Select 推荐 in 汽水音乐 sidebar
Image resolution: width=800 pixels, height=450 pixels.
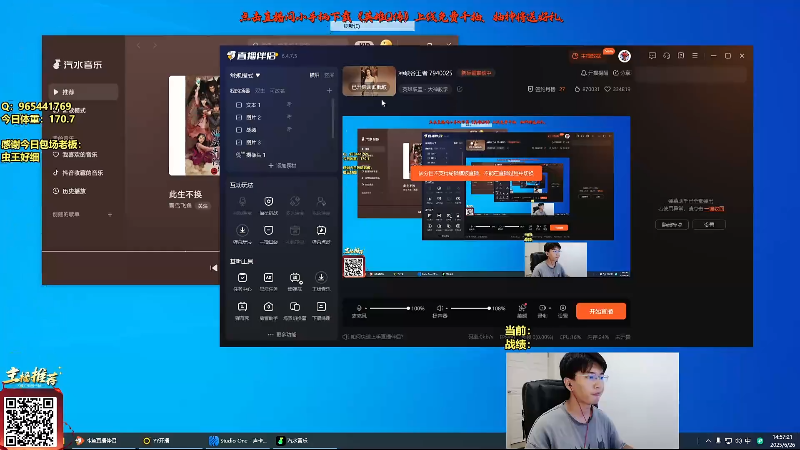[83, 92]
